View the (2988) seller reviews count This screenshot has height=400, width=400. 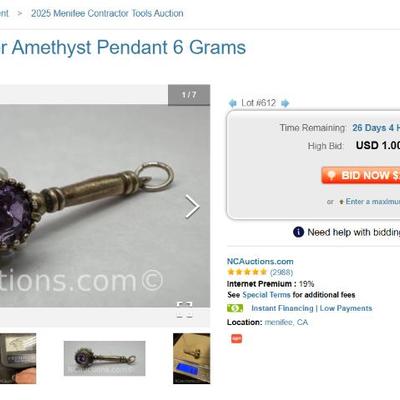(281, 273)
